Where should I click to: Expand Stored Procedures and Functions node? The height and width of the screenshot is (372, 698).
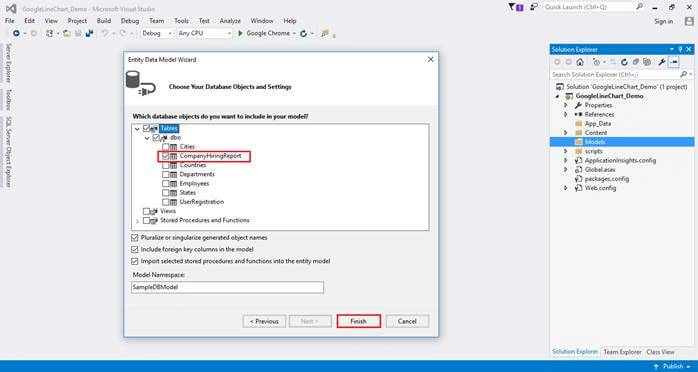[137, 221]
